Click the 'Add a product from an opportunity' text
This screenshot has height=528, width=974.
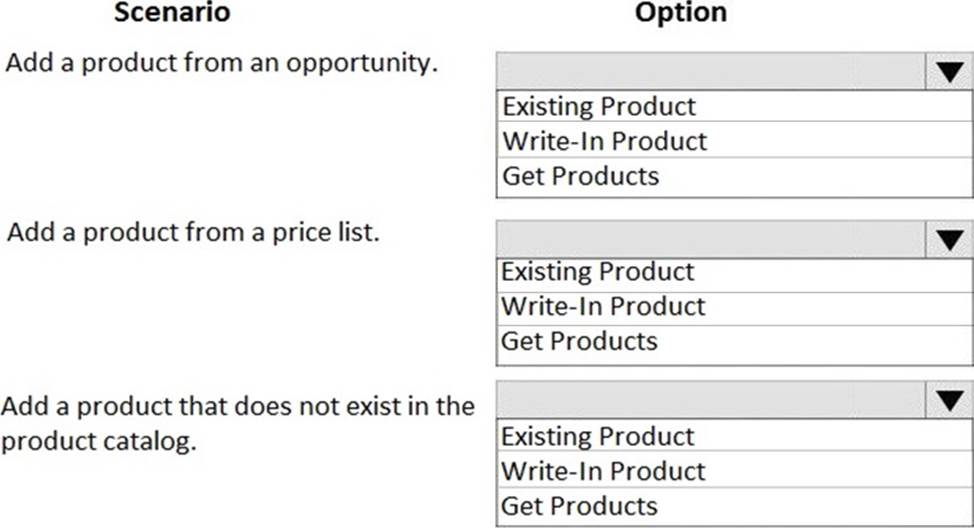pyautogui.click(x=222, y=62)
